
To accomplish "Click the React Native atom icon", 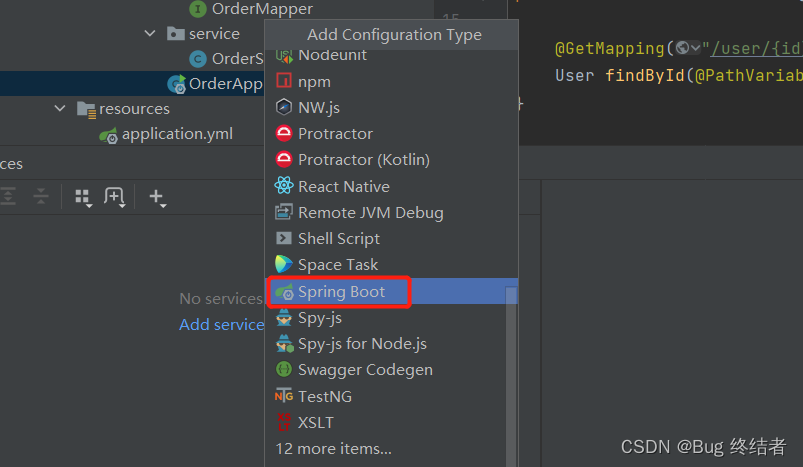I will pos(284,185).
